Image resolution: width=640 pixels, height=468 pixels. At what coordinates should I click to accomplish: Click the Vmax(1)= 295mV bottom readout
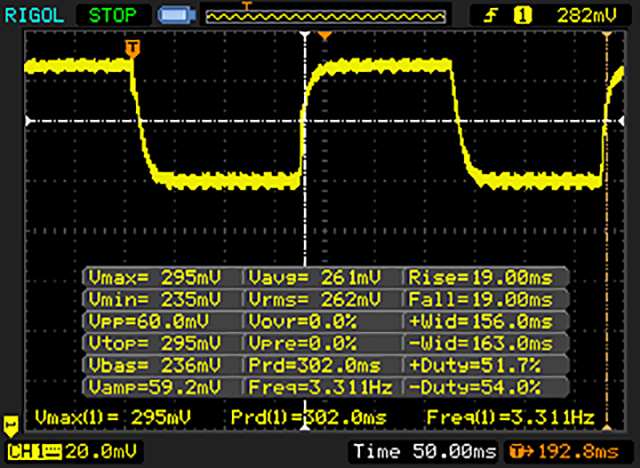(113, 417)
